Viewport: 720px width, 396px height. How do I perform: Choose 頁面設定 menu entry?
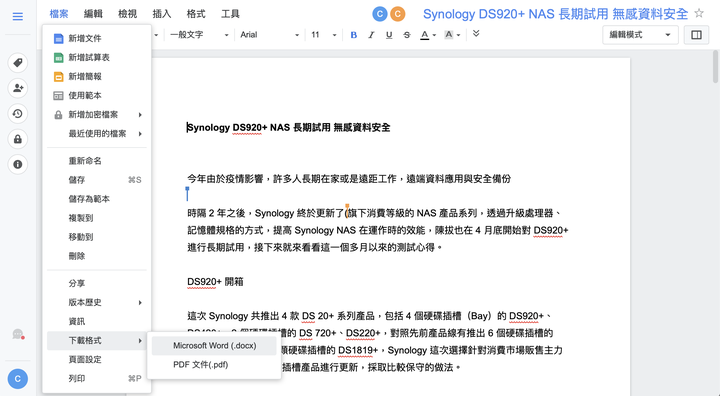coord(97,359)
